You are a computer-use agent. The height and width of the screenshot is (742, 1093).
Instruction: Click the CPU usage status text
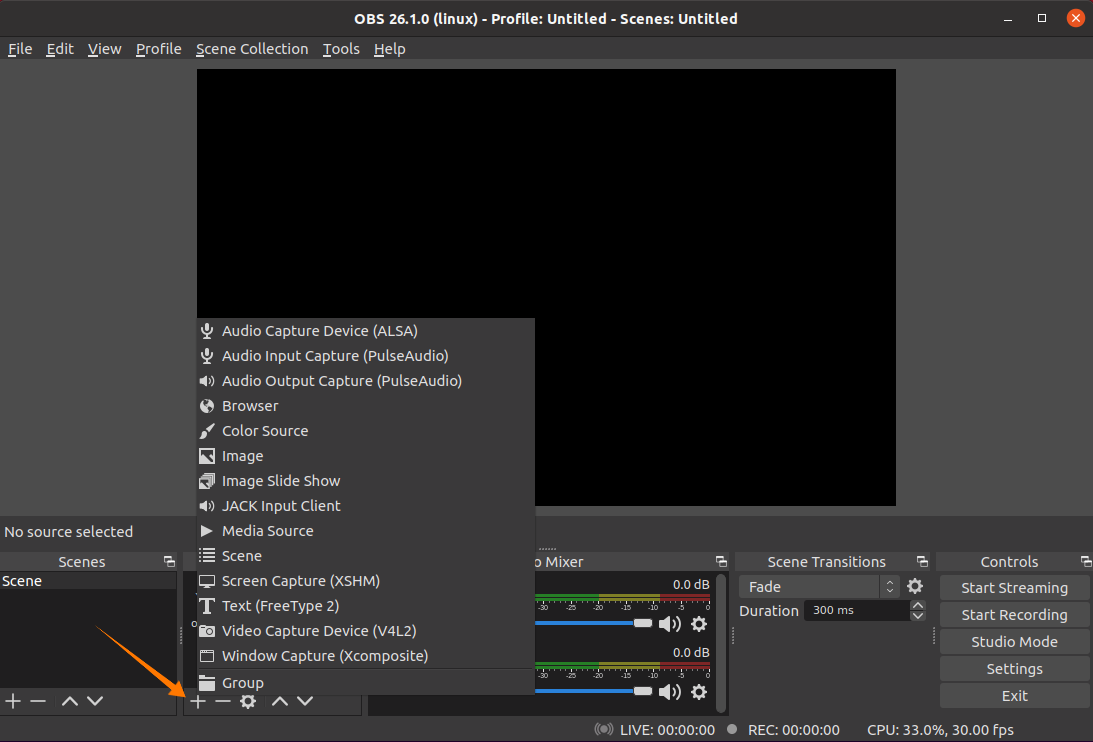coord(940,730)
